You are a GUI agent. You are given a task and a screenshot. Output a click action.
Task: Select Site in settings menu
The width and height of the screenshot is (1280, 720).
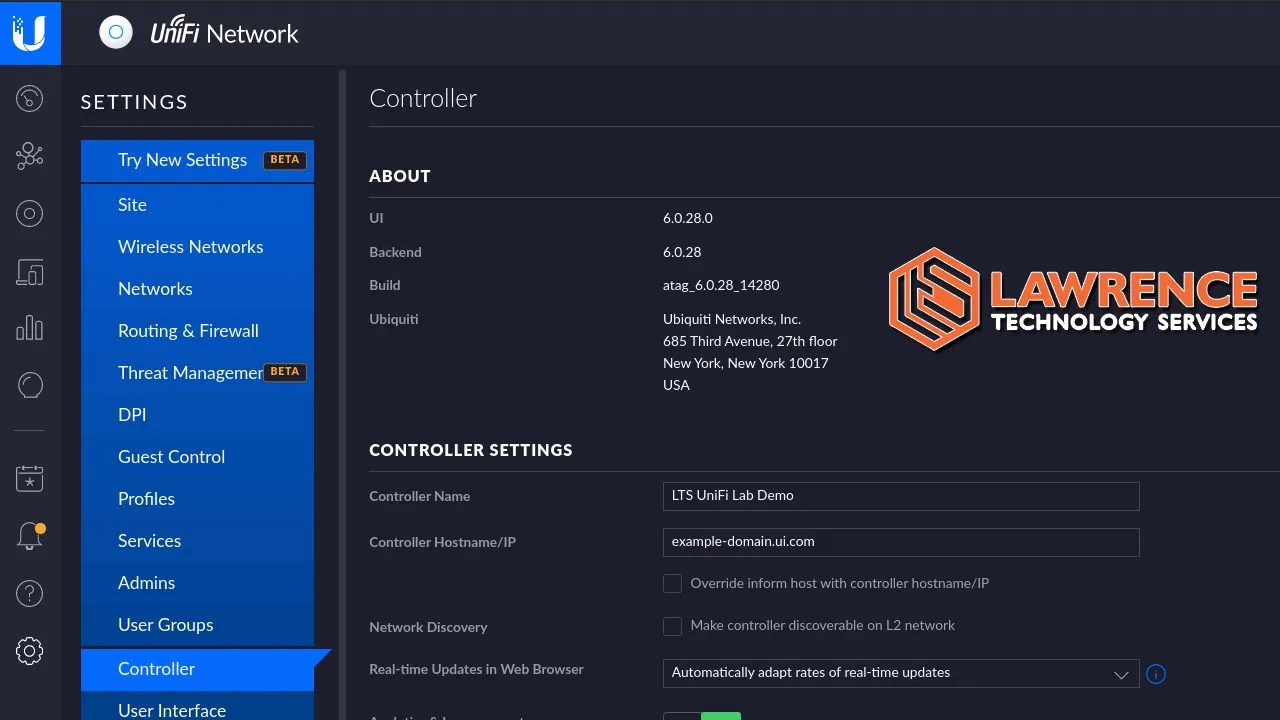pos(197,204)
